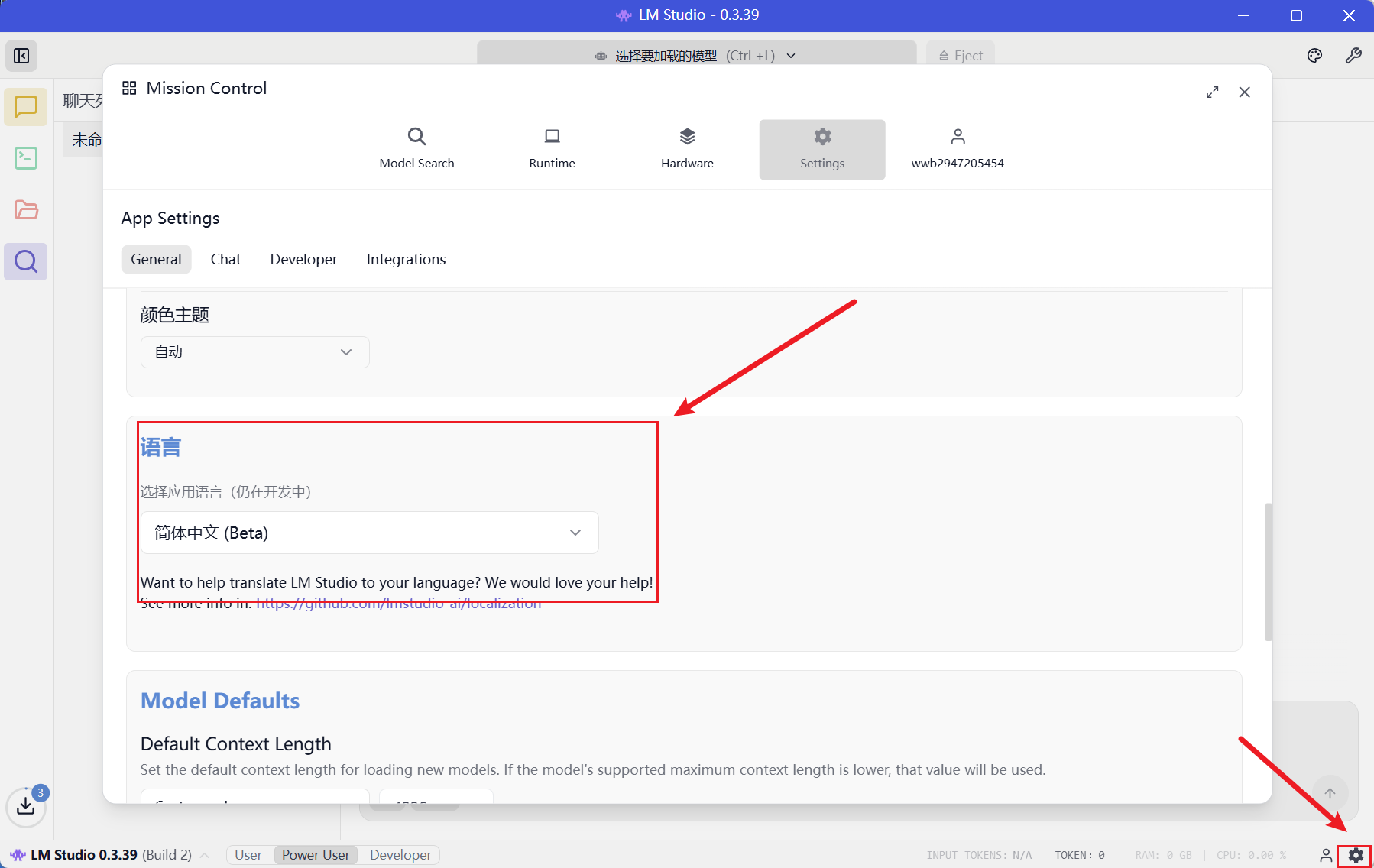1374x868 pixels.
Task: Open the Discover magnifier in sidebar
Action: [26, 261]
